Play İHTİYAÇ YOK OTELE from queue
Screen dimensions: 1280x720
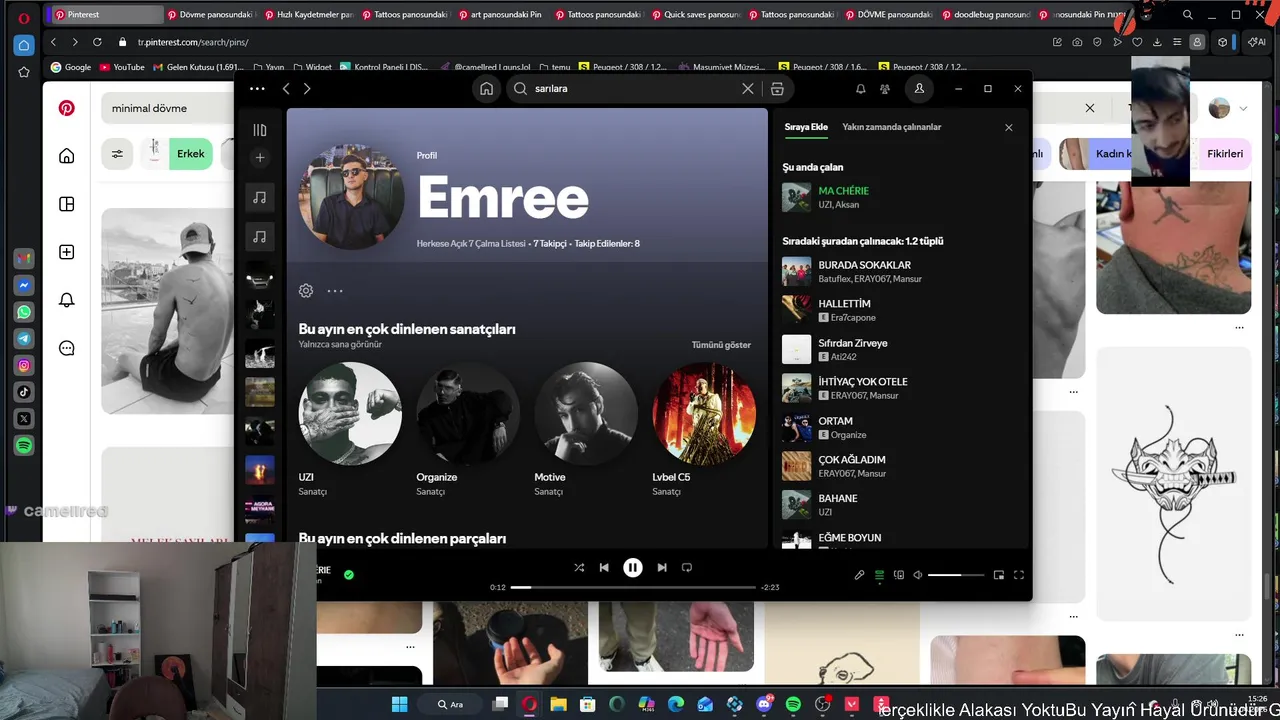[900, 388]
